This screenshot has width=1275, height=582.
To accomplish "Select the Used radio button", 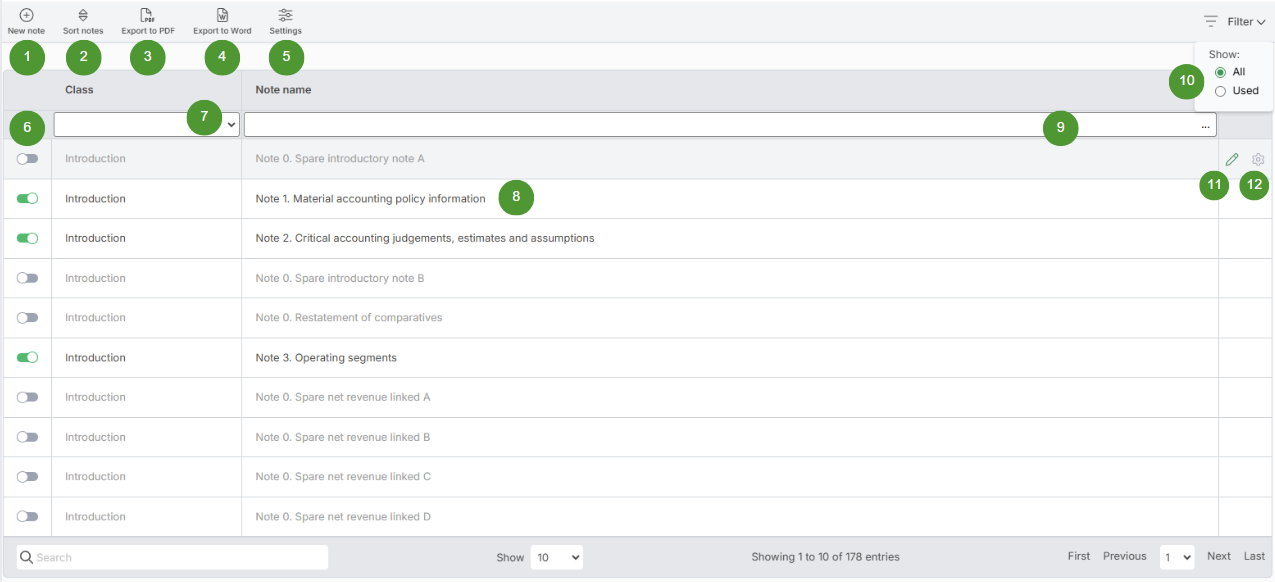I will (x=1220, y=91).
